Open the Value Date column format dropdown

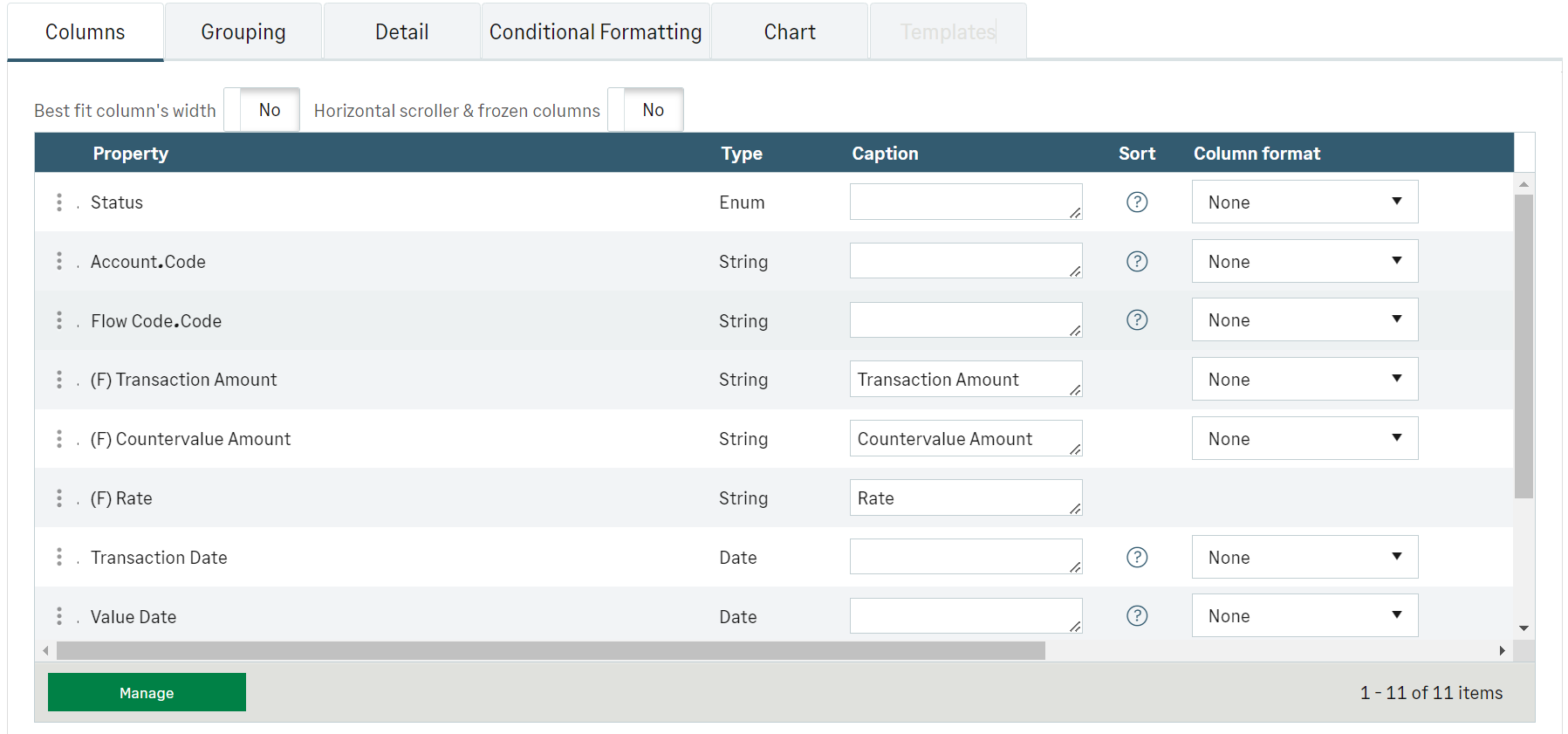(1304, 616)
